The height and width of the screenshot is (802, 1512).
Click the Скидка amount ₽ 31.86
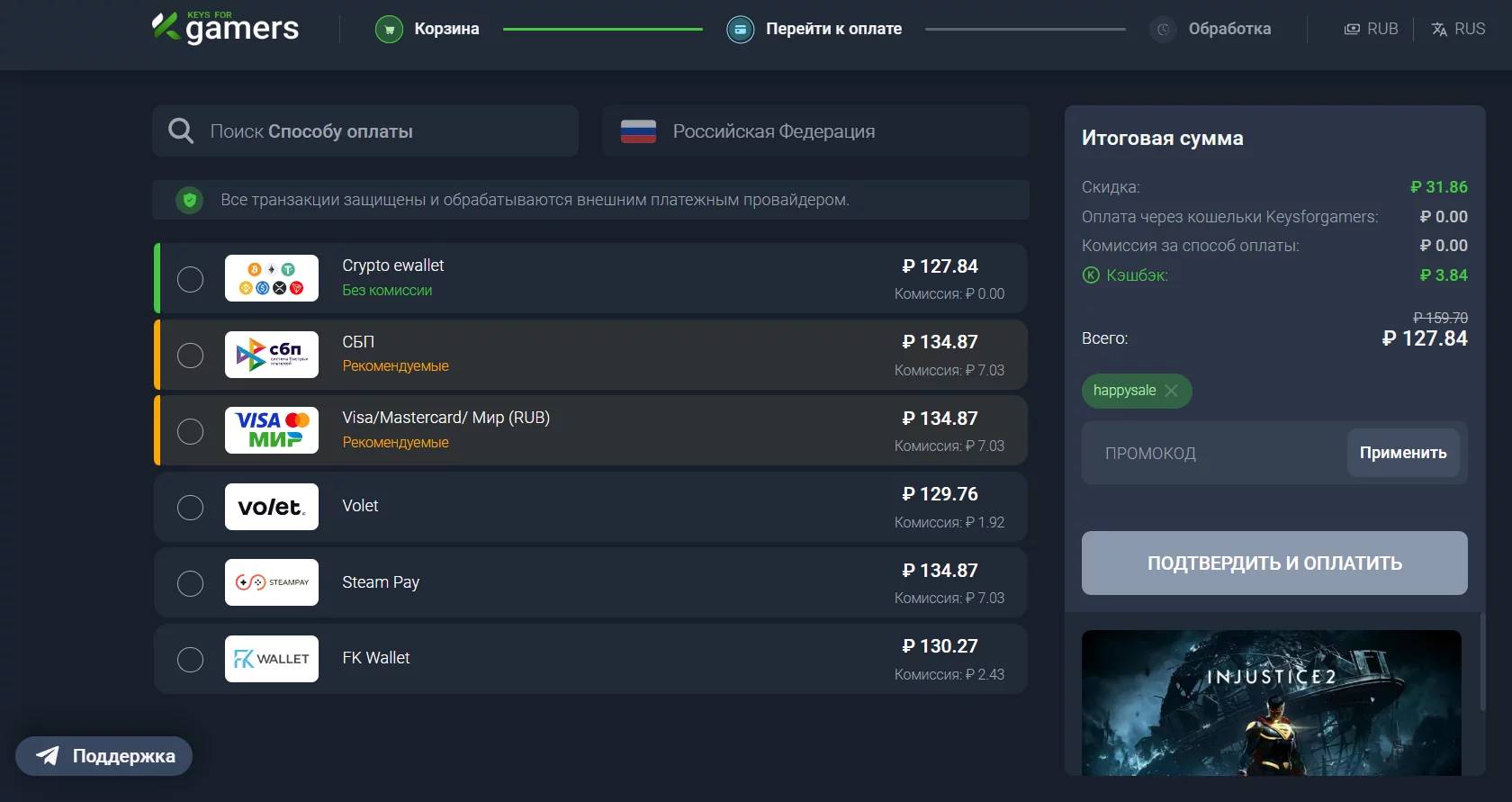pos(1438,187)
